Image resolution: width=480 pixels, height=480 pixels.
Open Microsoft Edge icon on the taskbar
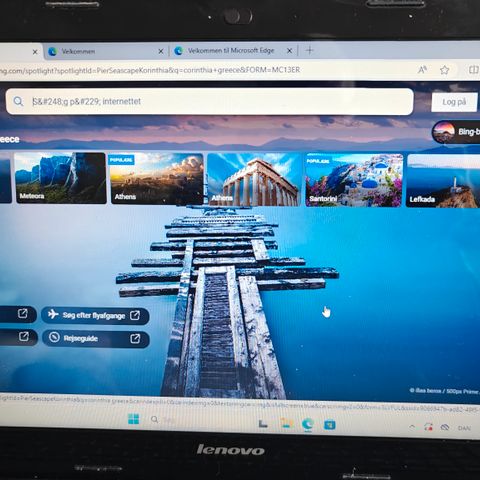pos(307,424)
